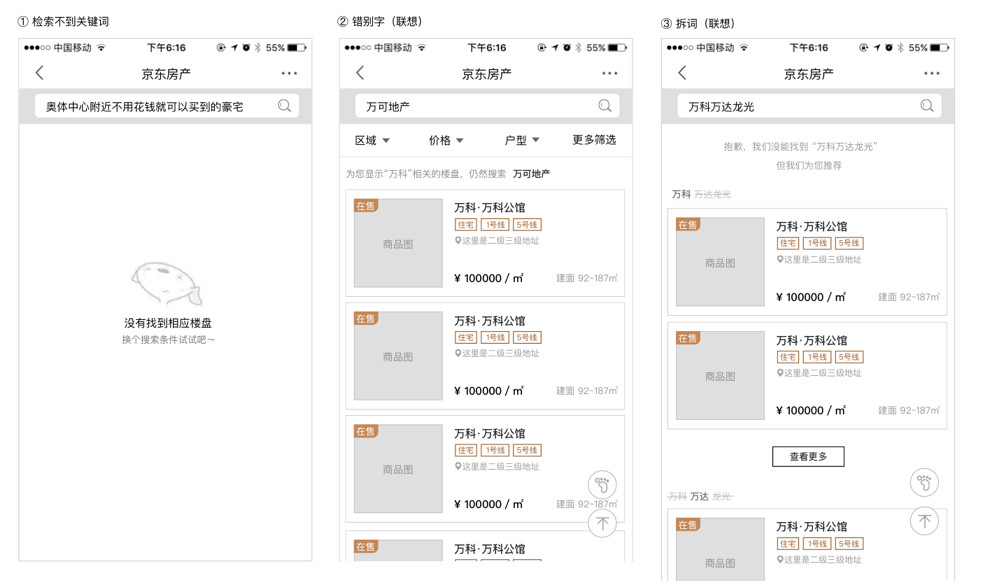The image size is (988, 581).
Task: Open listing thumbnail under 万达 section
Action: point(720,549)
